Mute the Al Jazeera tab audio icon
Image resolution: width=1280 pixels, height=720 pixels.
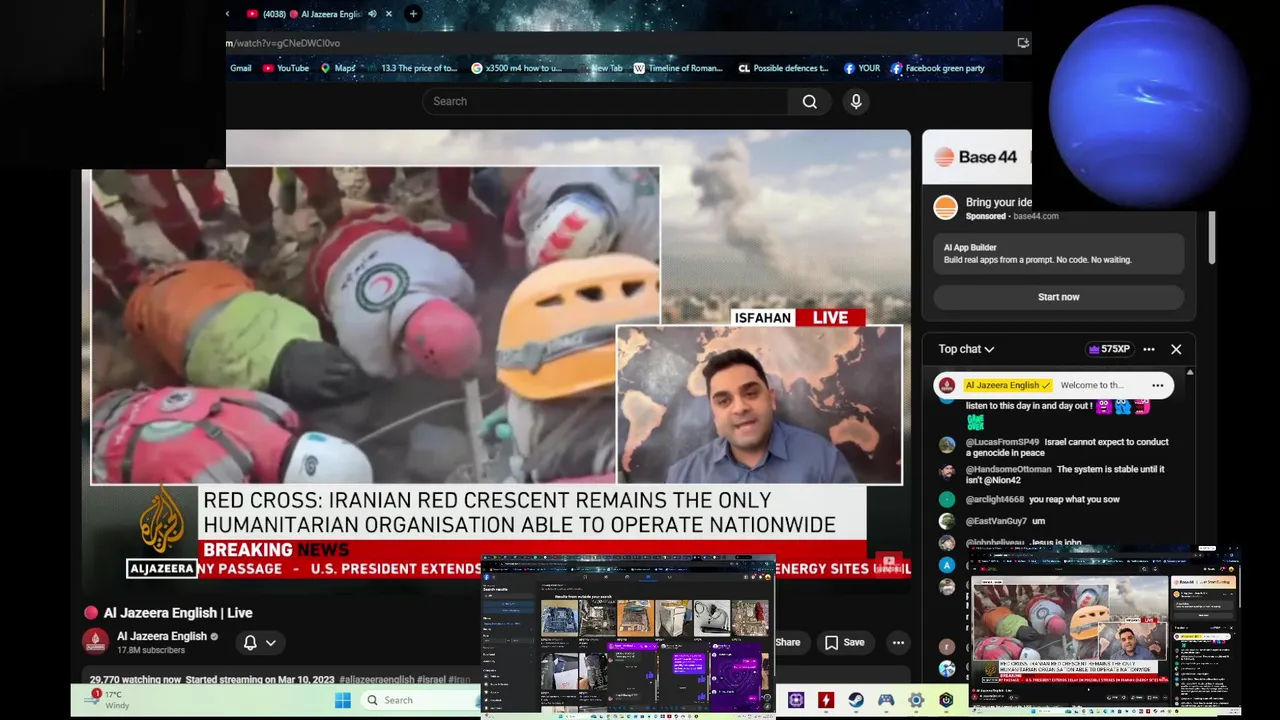coord(372,14)
